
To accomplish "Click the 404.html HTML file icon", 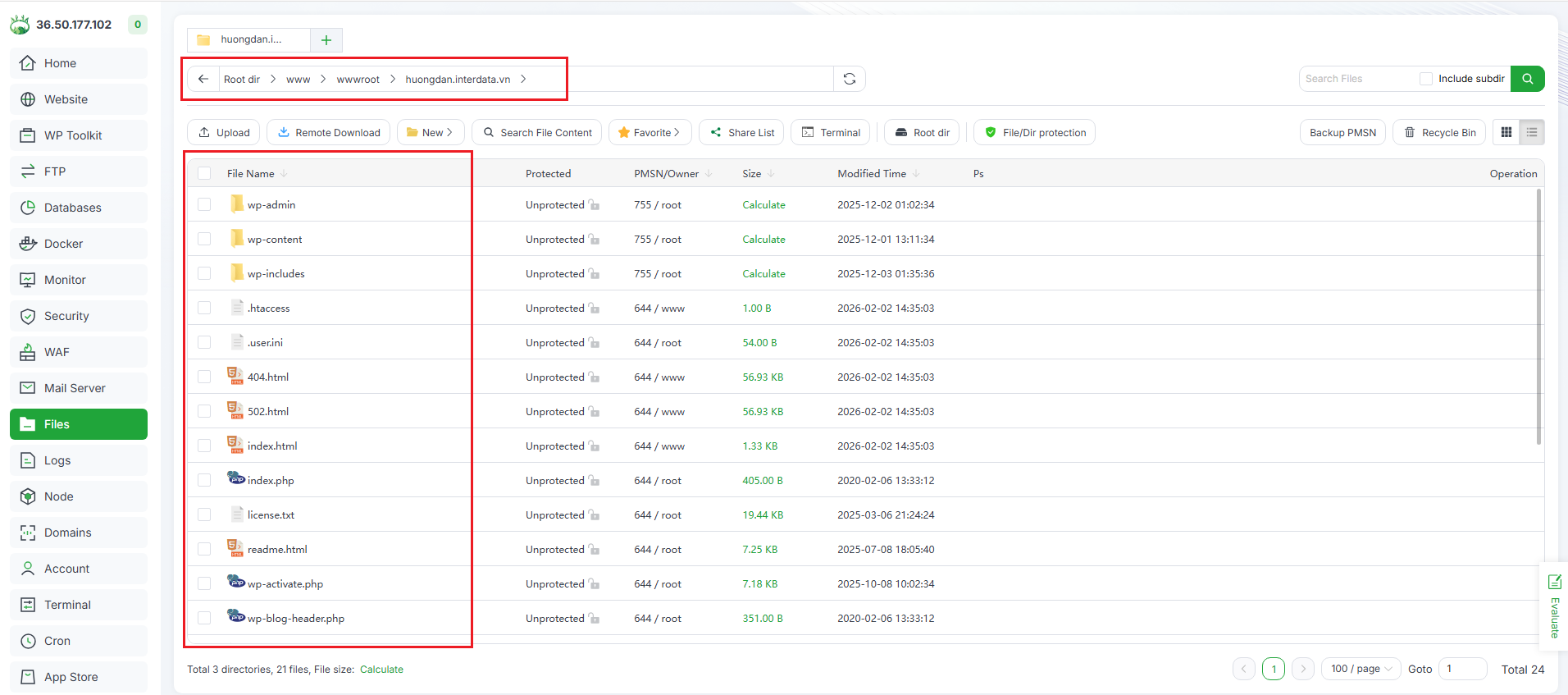I will point(235,377).
